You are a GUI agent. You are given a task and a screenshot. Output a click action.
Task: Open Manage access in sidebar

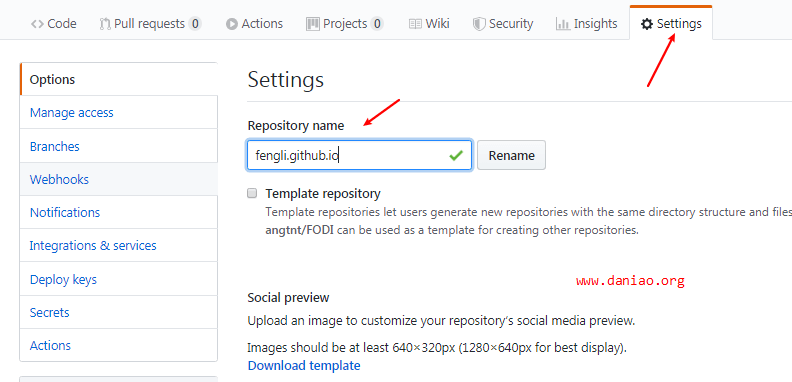point(119,112)
